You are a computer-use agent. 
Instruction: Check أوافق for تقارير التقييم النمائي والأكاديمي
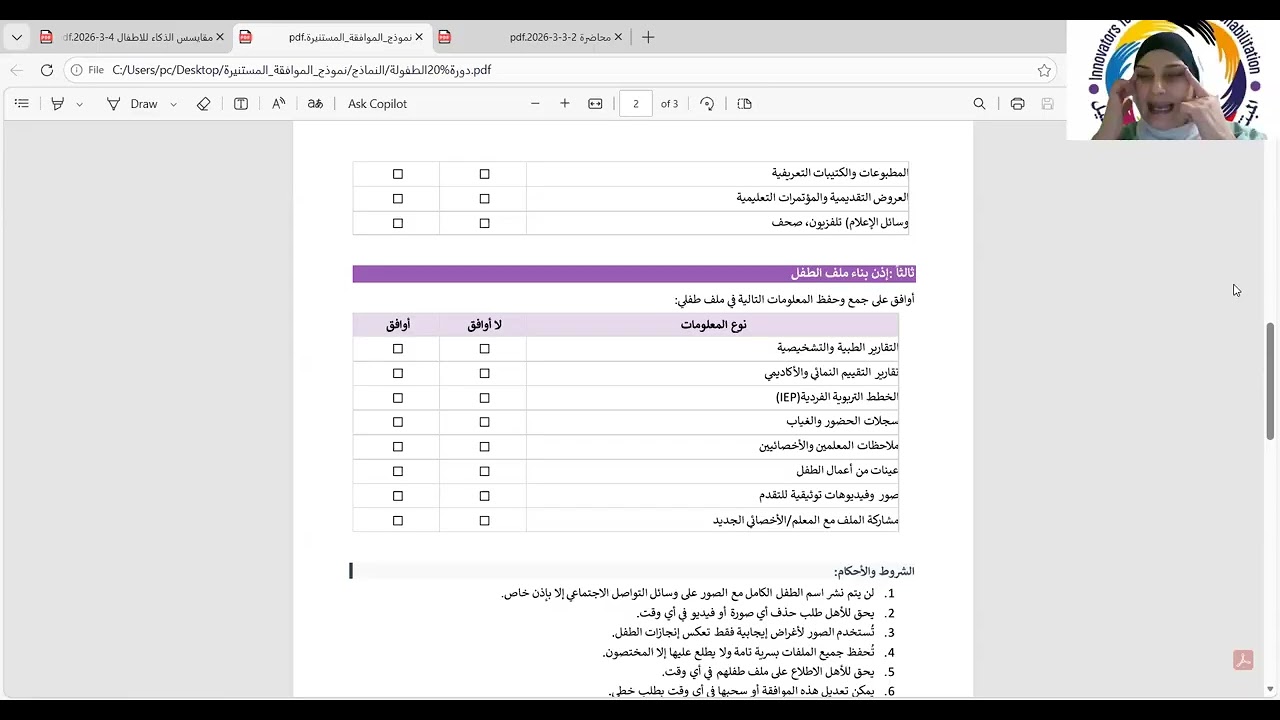click(398, 374)
